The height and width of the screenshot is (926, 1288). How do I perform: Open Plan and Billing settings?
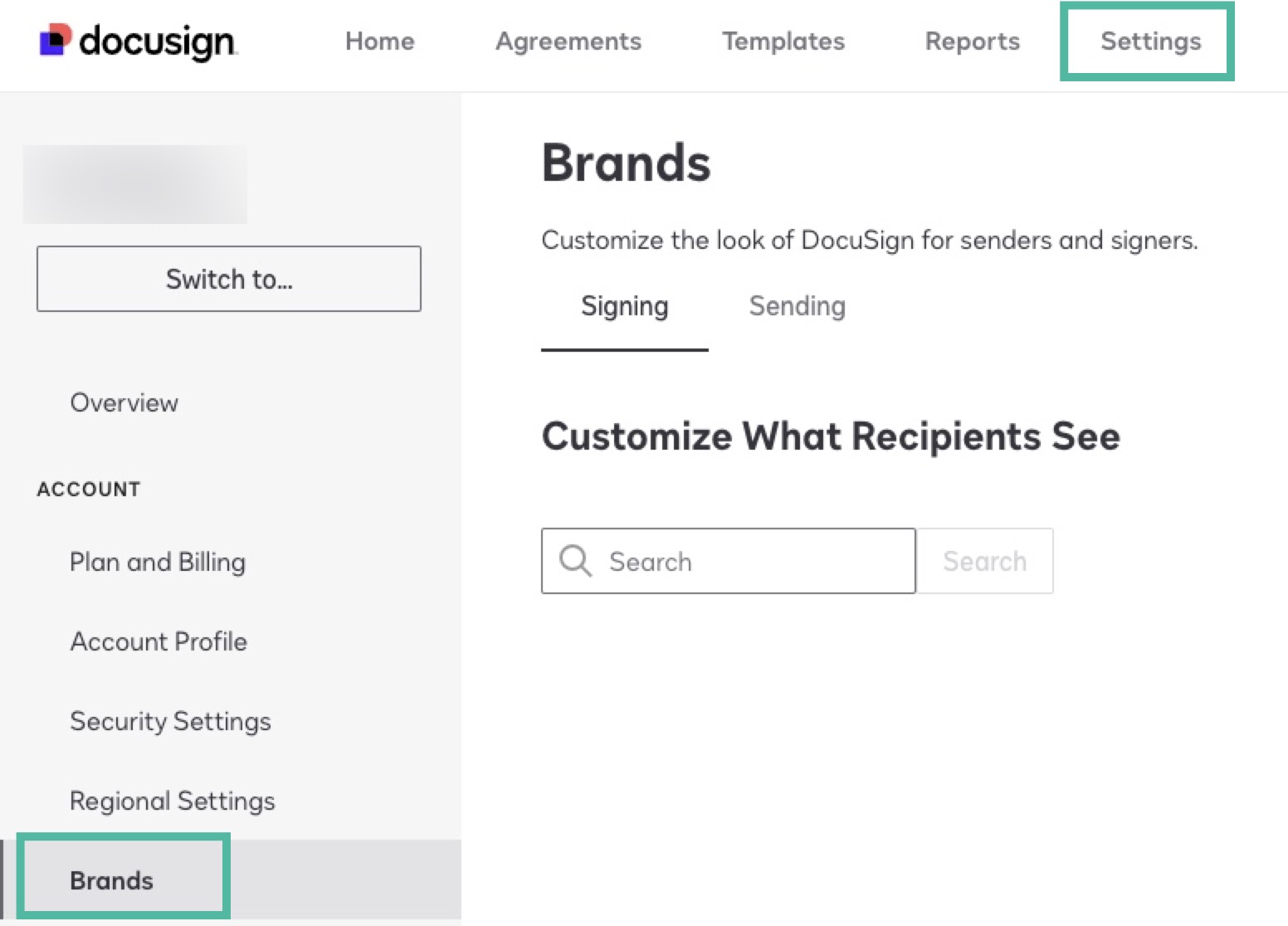tap(158, 562)
